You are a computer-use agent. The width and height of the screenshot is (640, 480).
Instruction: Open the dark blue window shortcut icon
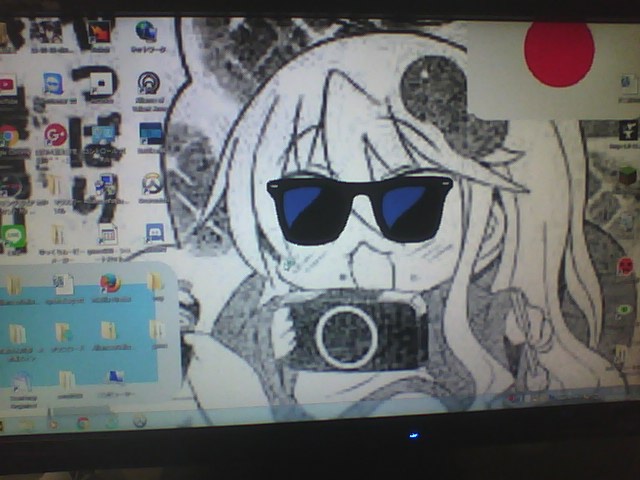[x=151, y=133]
